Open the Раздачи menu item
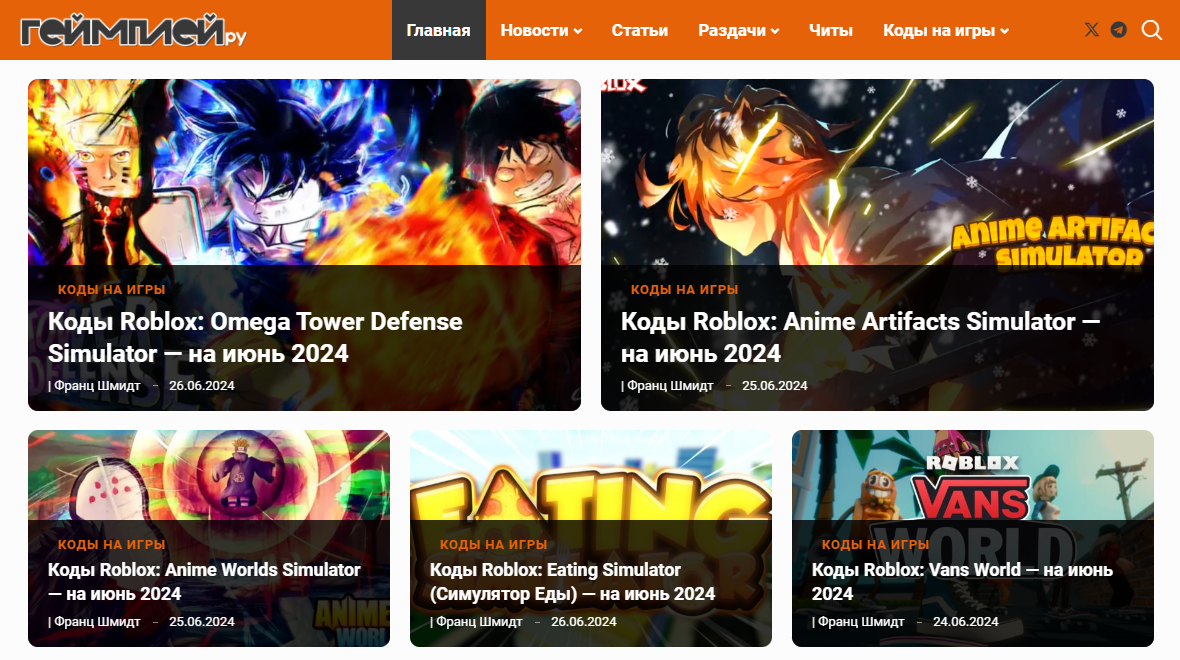 pos(732,30)
